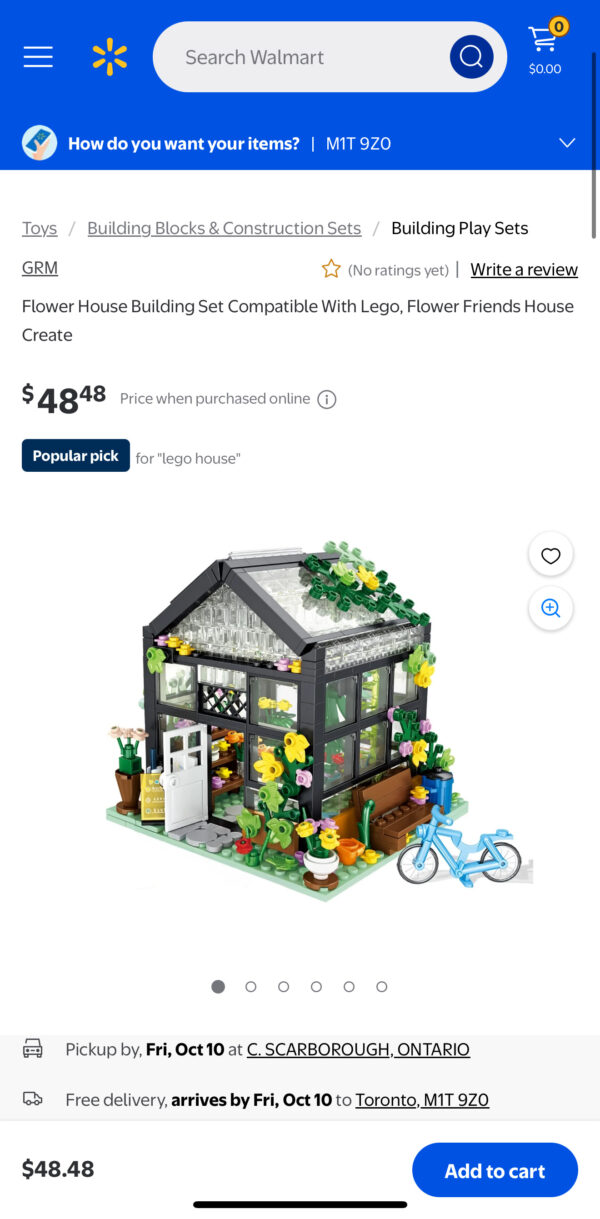This screenshot has width=600, height=1219.
Task: Change pickup store C. Scarborough, Ontario
Action: coord(358,1049)
